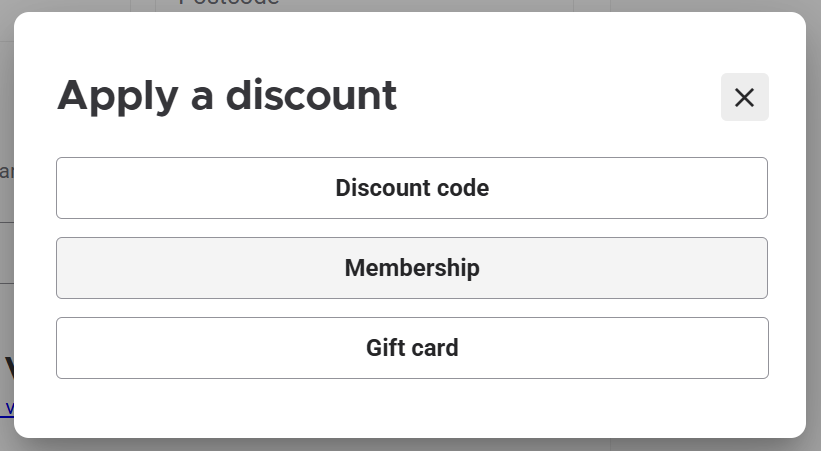Close the Apply a discount dialog

point(744,97)
